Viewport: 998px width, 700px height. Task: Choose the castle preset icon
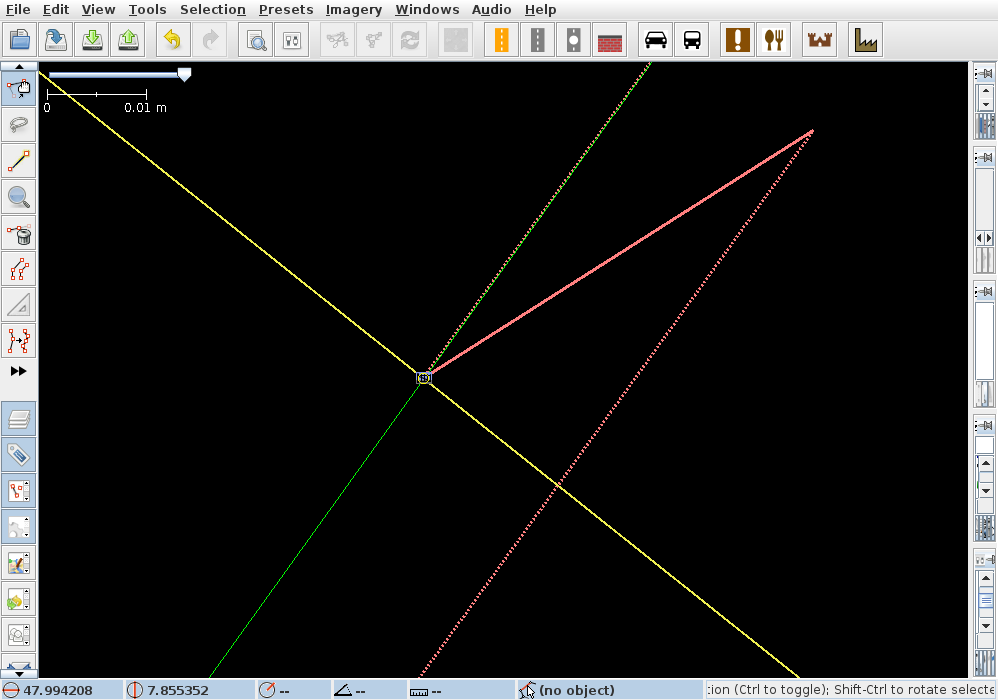pos(819,40)
